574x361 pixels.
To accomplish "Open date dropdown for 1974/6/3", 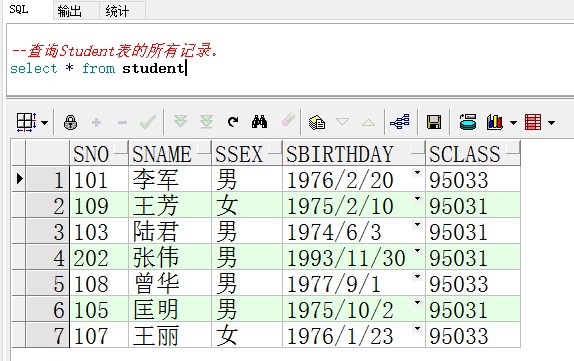I will click(x=417, y=225).
